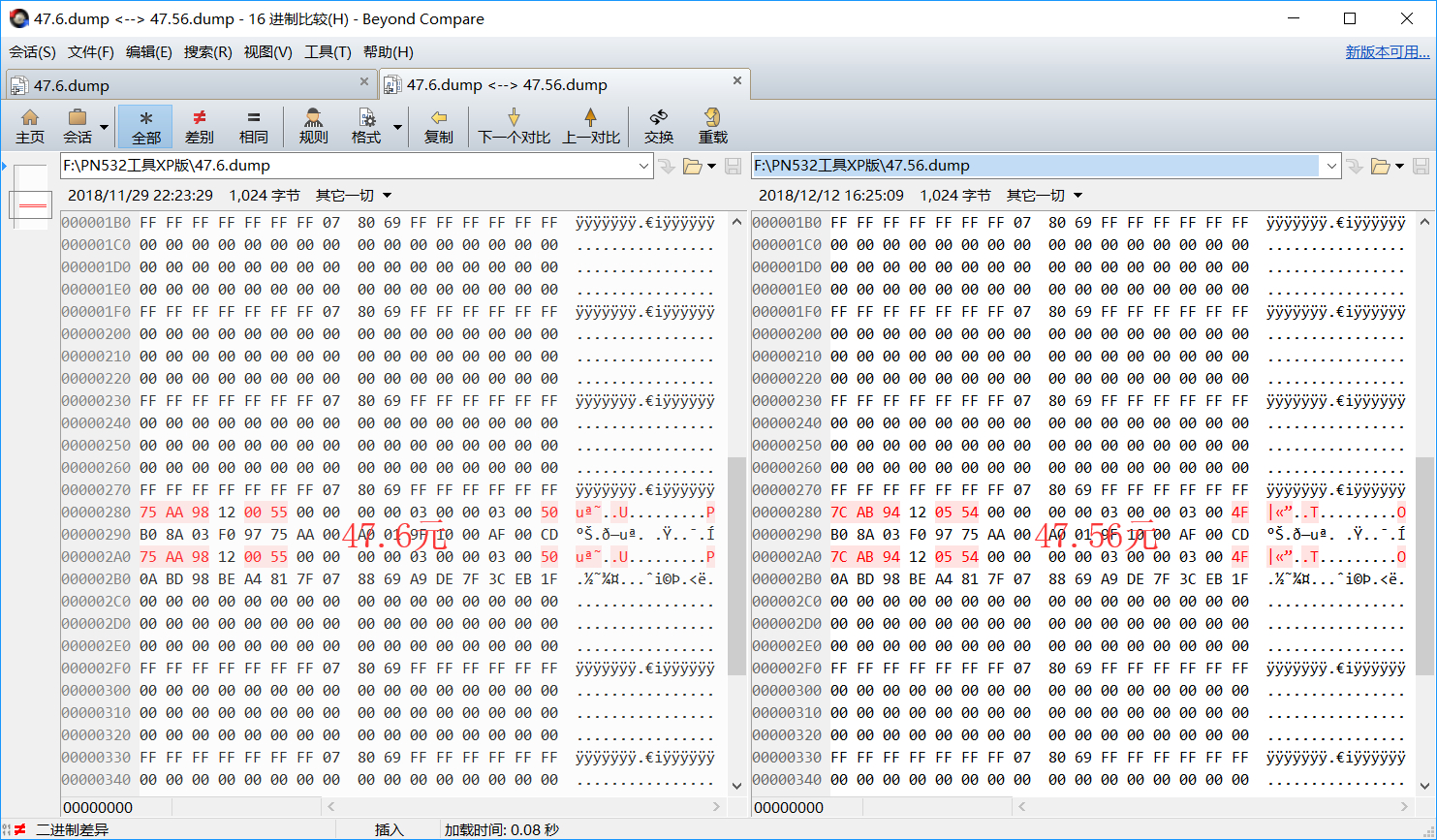
Task: Click the 格式 format toolbar icon
Action: pyautogui.click(x=366, y=127)
